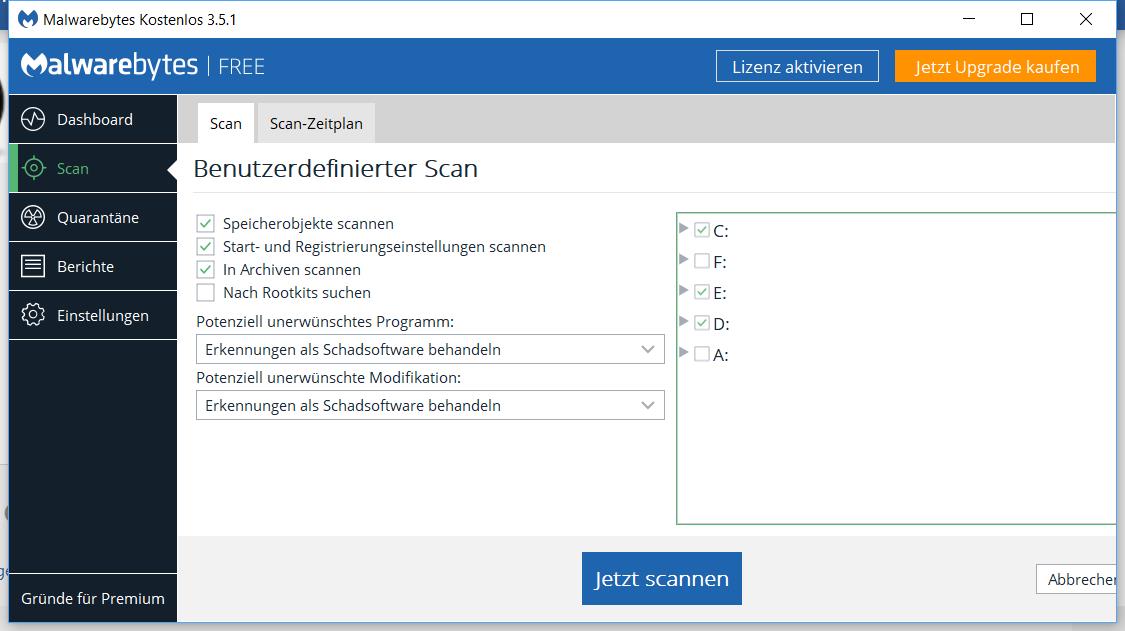Expand the E: drive tree node

click(683, 290)
